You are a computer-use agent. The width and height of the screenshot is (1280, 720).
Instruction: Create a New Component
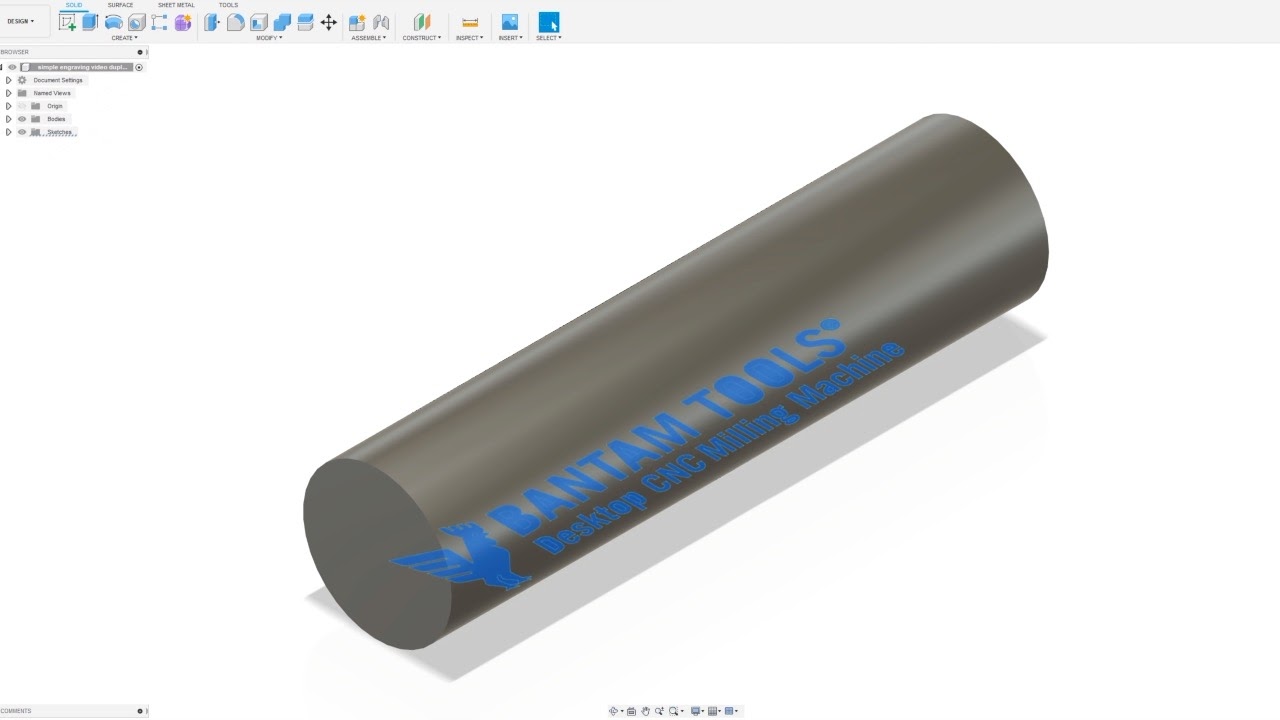(x=357, y=22)
